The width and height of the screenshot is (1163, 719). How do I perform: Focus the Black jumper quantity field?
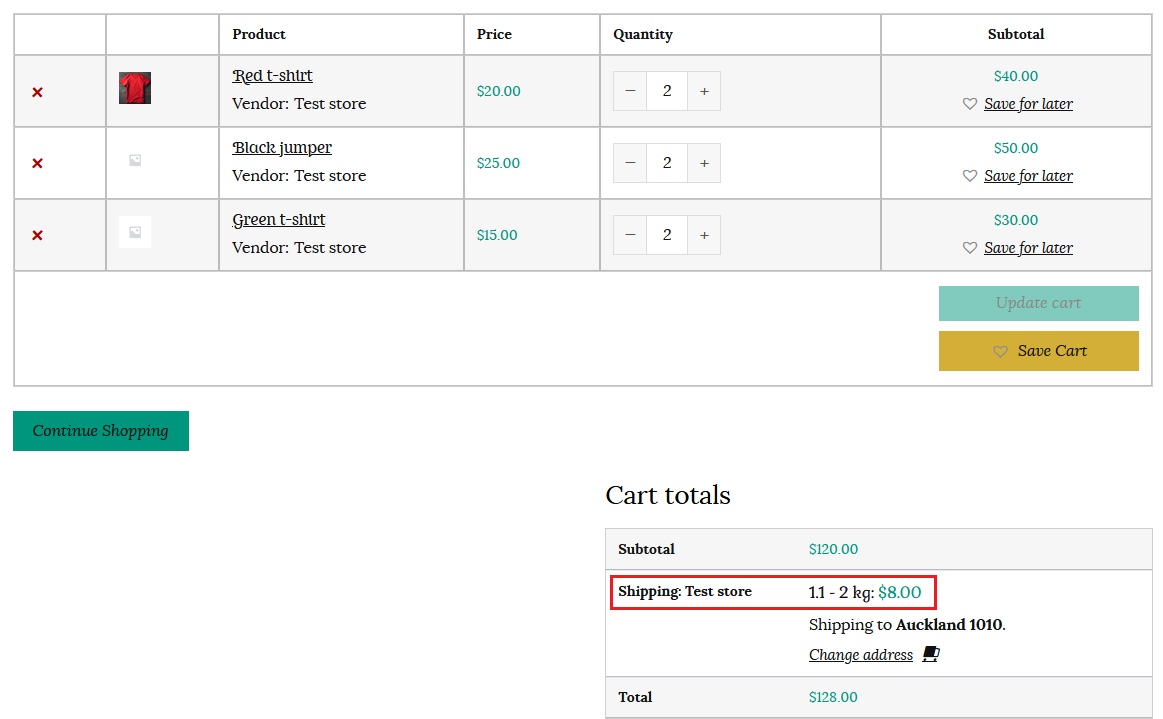click(x=667, y=163)
